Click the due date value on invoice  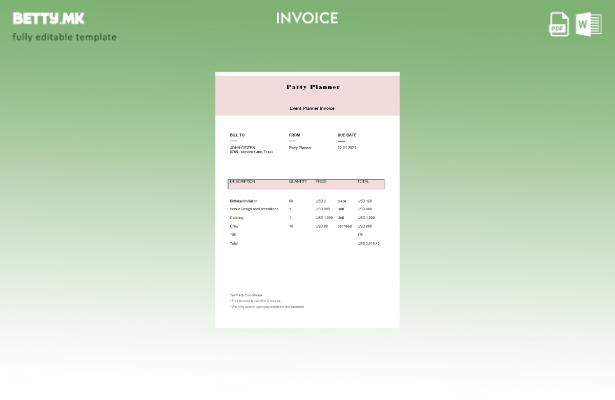(x=347, y=147)
